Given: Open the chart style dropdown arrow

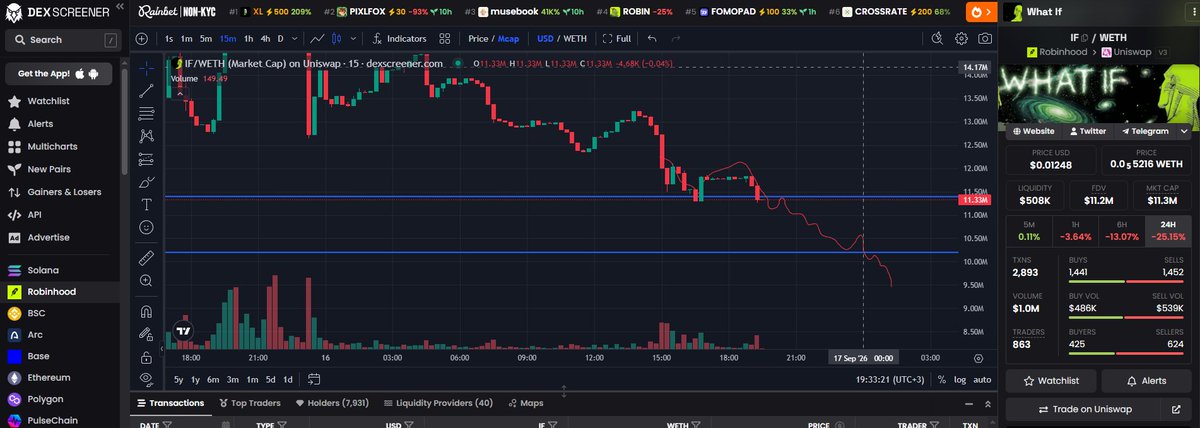Looking at the screenshot, I should pyautogui.click(x=352, y=39).
